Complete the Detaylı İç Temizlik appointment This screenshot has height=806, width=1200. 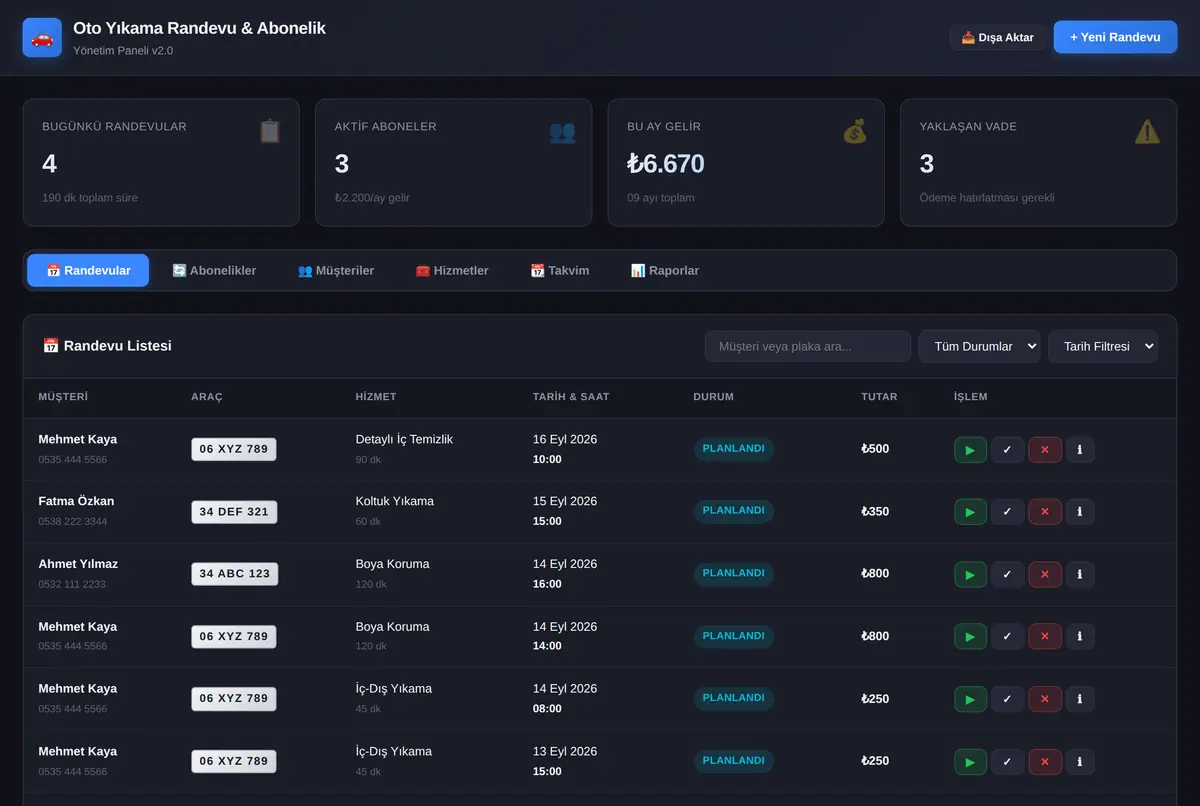pos(1007,449)
